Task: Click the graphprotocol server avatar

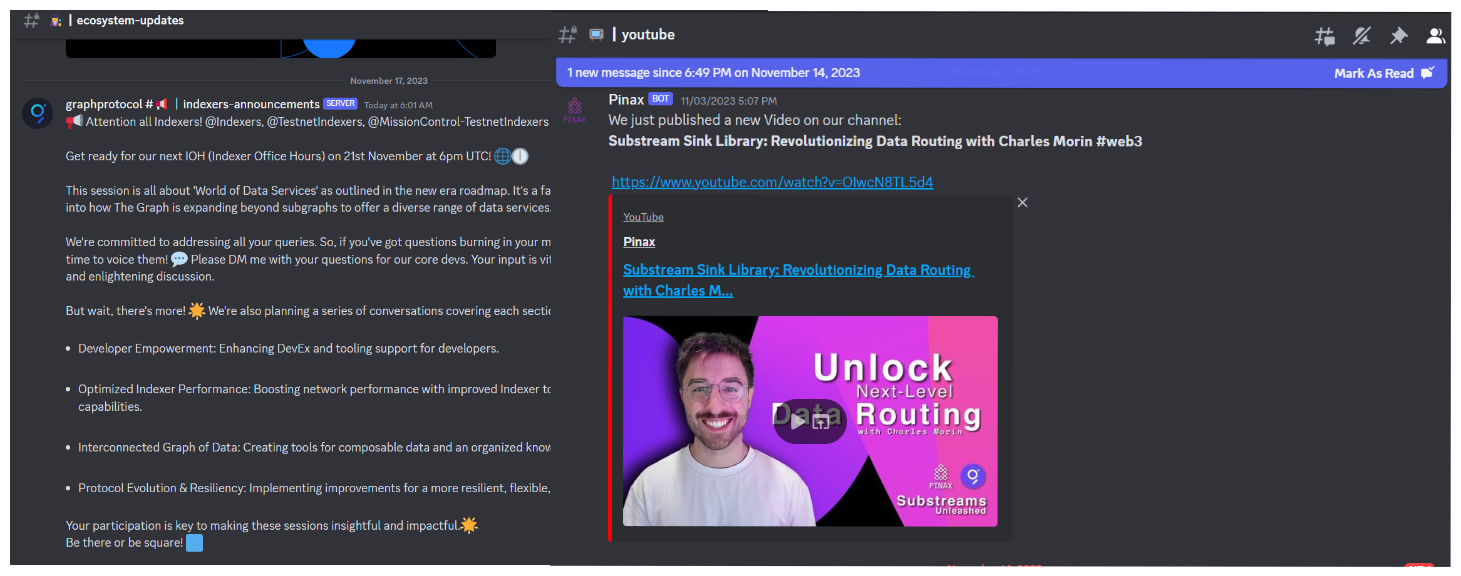Action: (38, 113)
